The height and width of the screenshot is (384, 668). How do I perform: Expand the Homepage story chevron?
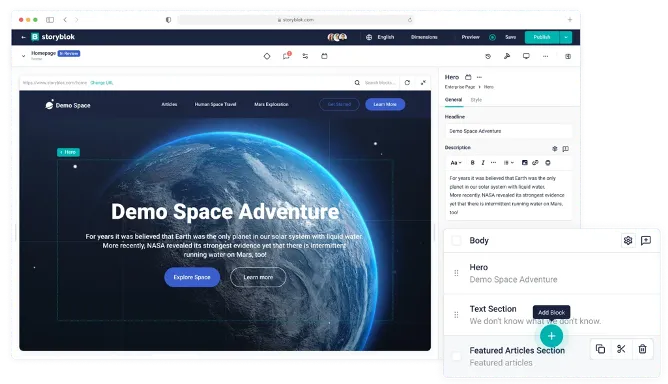23,56
